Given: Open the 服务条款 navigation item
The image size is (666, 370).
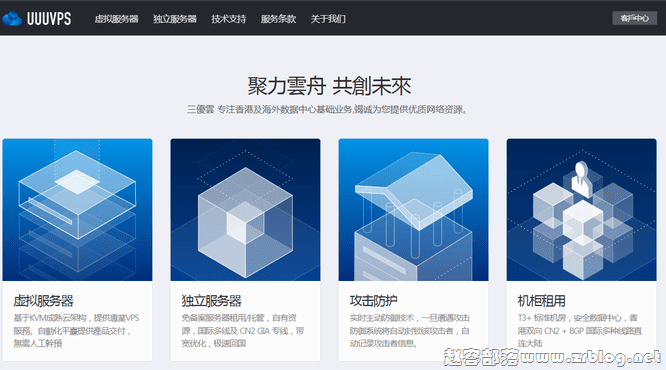Looking at the screenshot, I should pyautogui.click(x=278, y=19).
